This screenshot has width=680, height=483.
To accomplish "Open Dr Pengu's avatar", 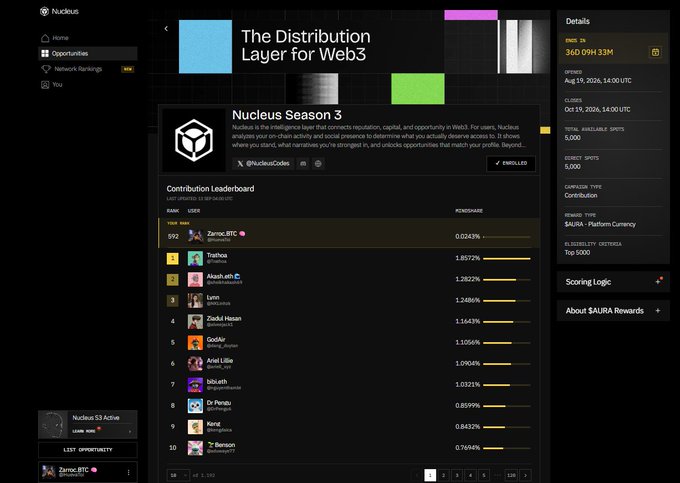I will point(195,406).
